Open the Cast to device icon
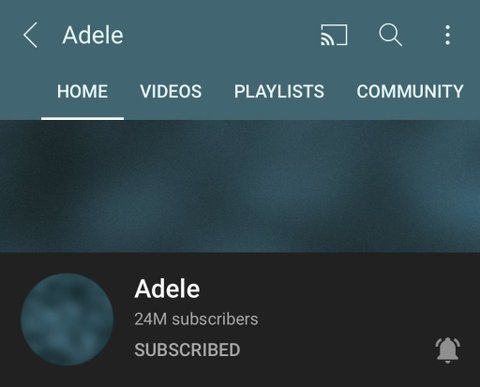480x387 pixels. point(334,35)
